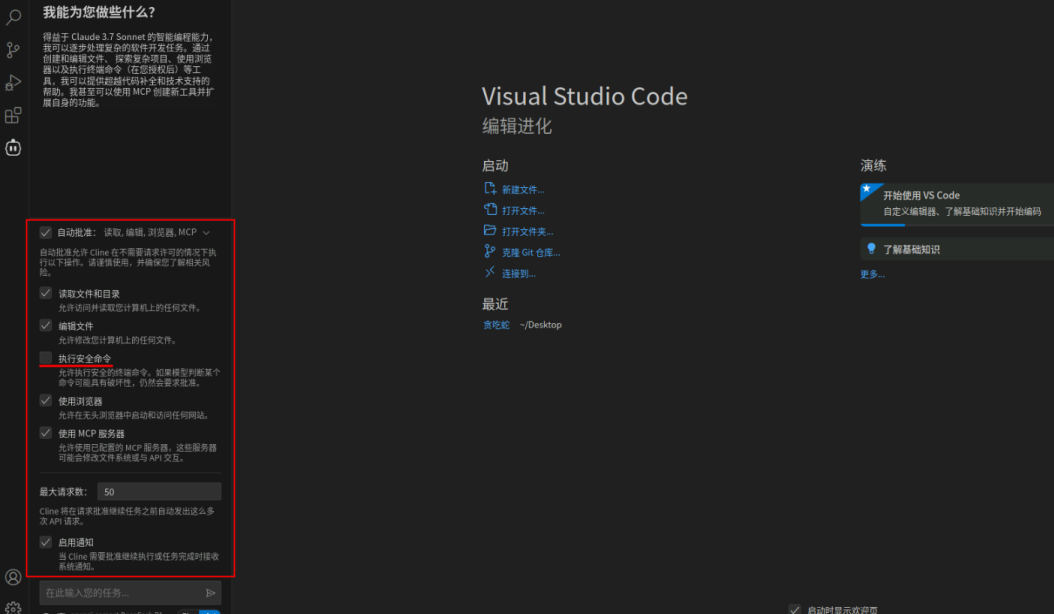
Task: Select the Cline robot icon in sidebar
Action: pos(12,147)
